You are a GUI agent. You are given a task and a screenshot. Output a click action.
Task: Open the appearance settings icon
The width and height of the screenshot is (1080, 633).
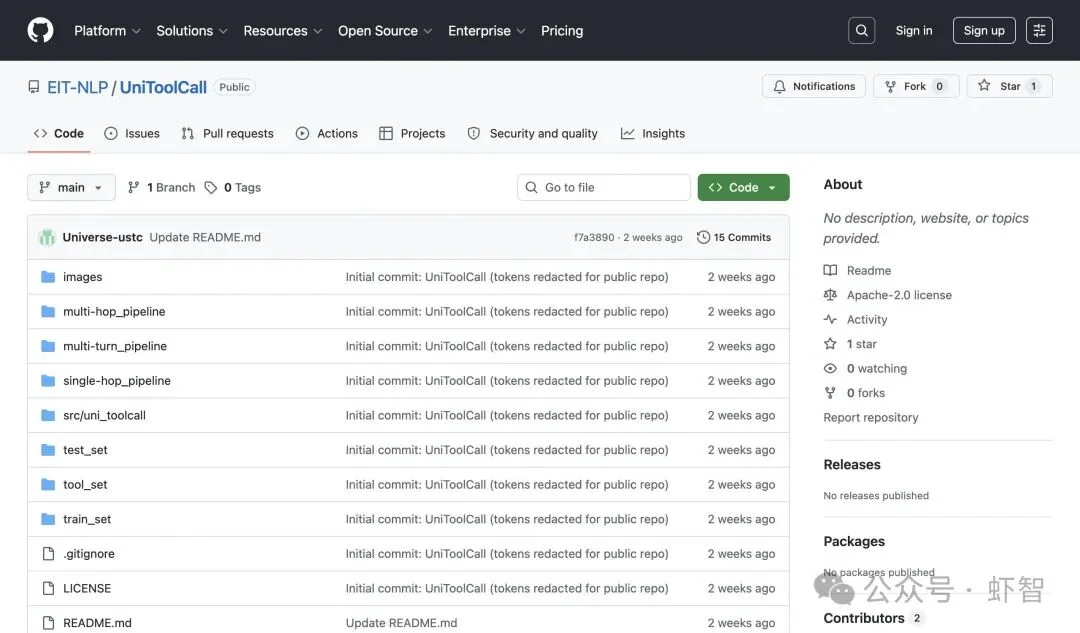(1039, 31)
